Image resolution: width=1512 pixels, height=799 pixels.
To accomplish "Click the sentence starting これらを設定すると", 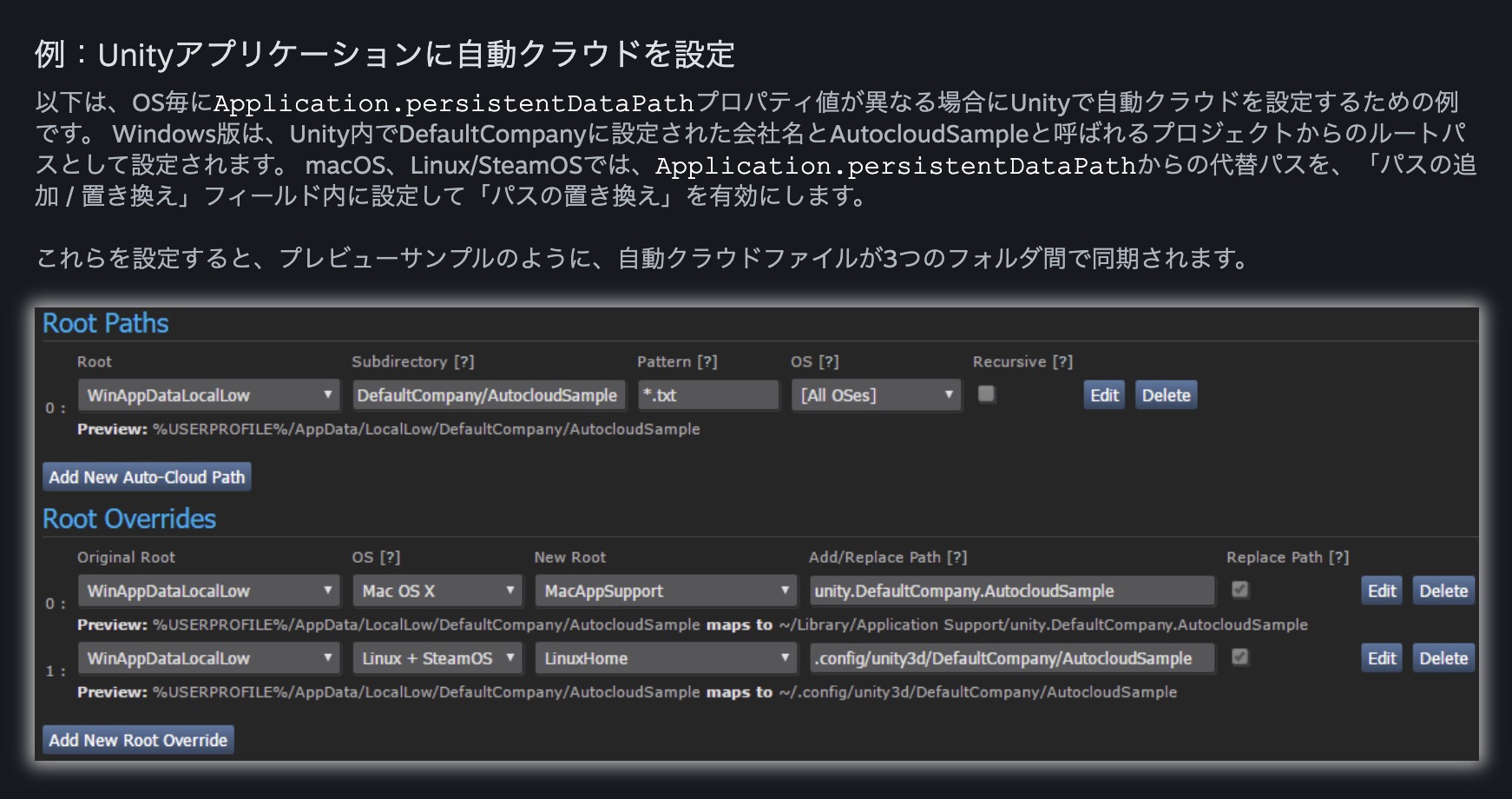I will coord(643,258).
